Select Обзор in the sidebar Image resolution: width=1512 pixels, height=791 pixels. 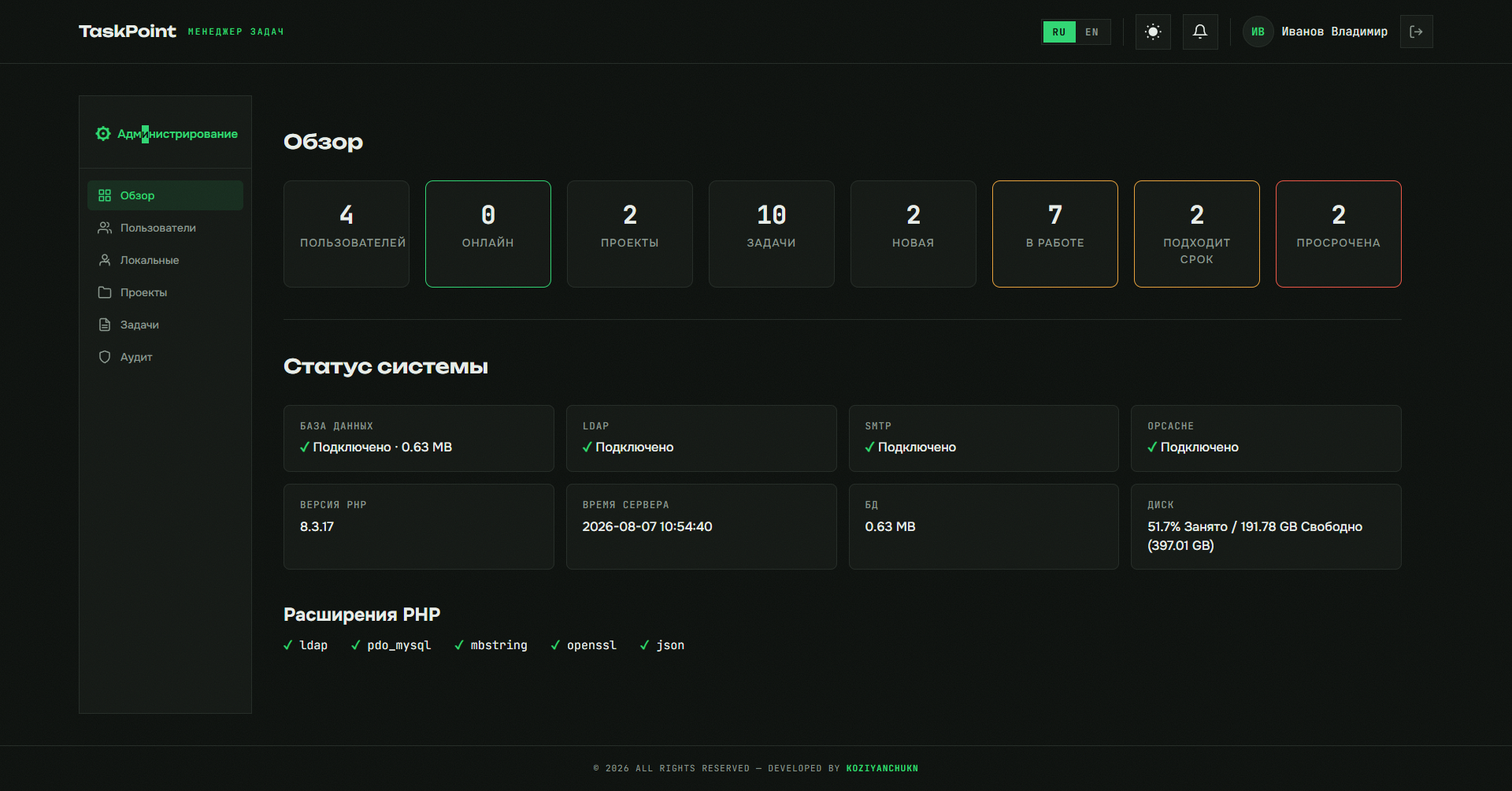click(x=165, y=195)
